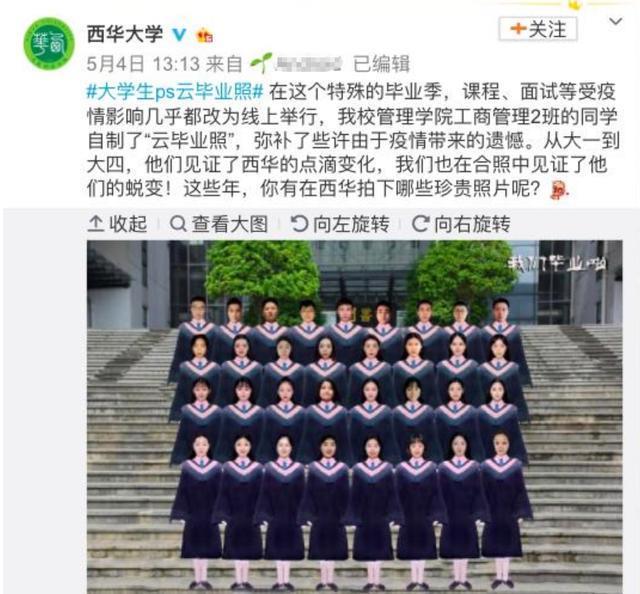Open the 西华大学 profile name link
Image resolution: width=640 pixels, height=594 pixels.
pos(125,34)
